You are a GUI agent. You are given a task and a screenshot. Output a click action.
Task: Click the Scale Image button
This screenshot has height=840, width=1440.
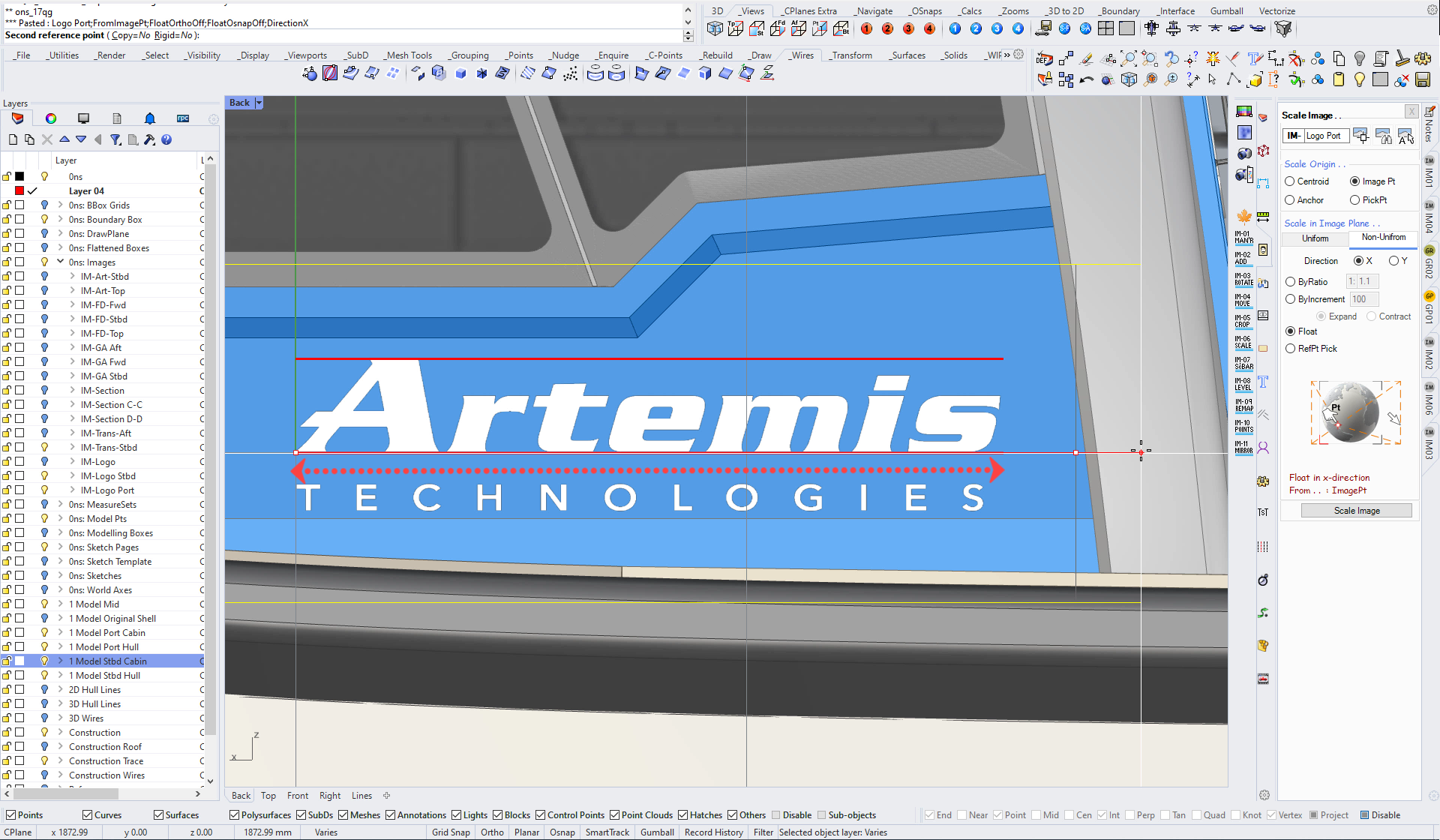(1357, 511)
